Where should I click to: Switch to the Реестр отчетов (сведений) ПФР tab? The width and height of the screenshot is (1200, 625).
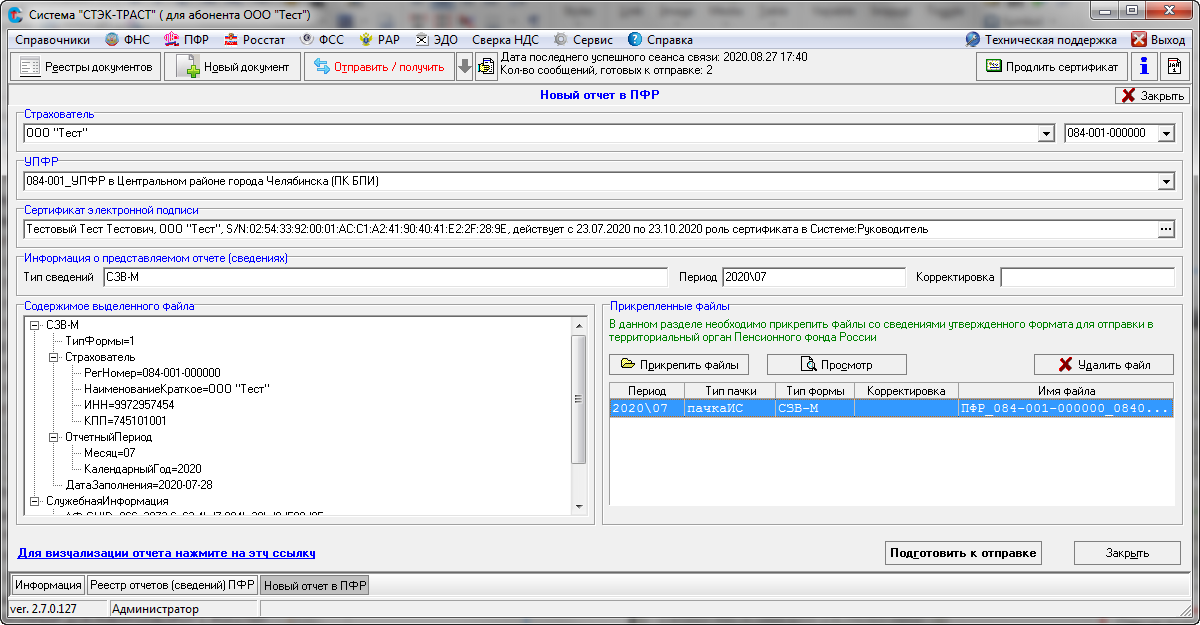(x=172, y=585)
